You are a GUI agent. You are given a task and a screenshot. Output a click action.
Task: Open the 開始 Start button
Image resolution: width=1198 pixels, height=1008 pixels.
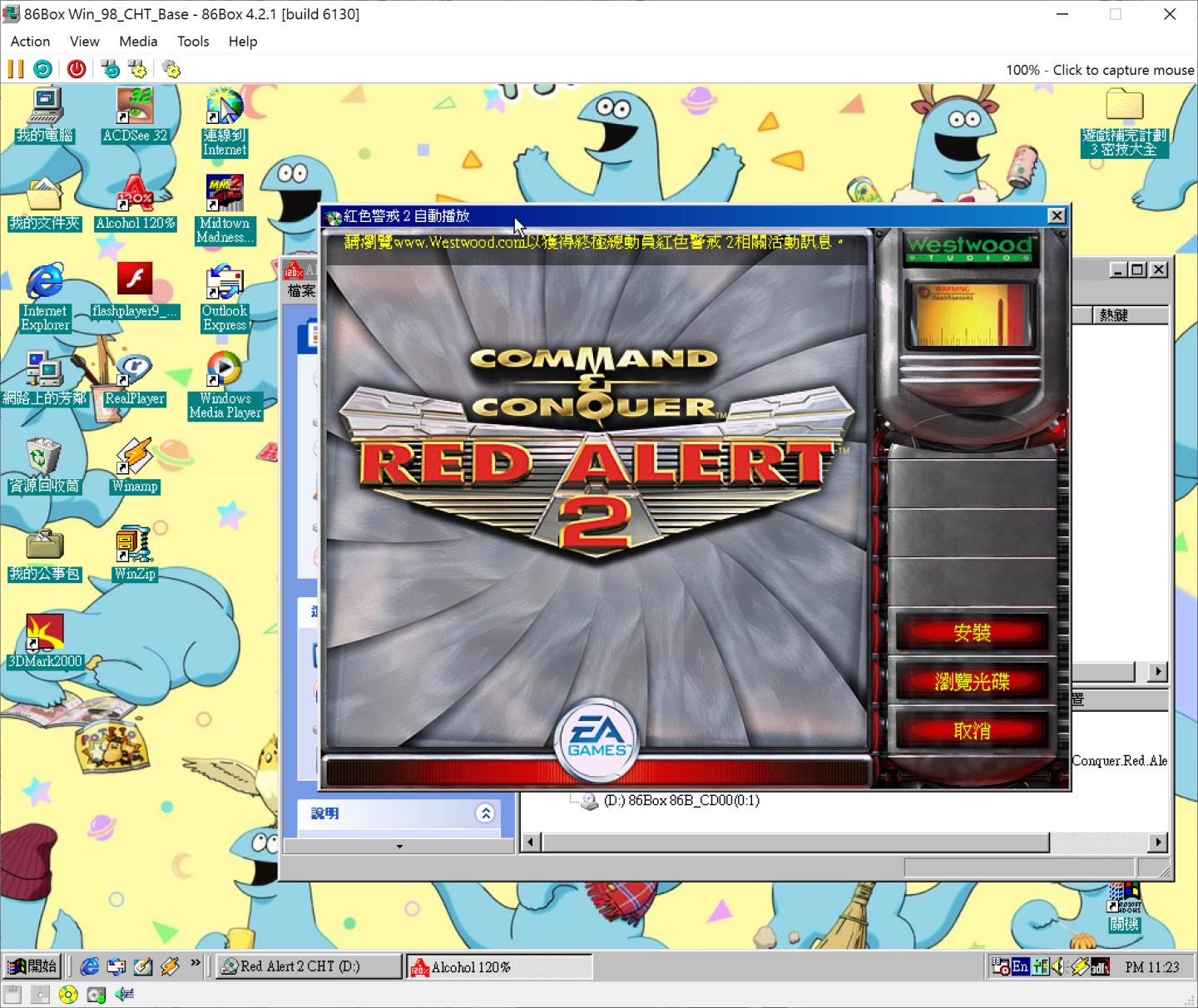pyautogui.click(x=32, y=966)
